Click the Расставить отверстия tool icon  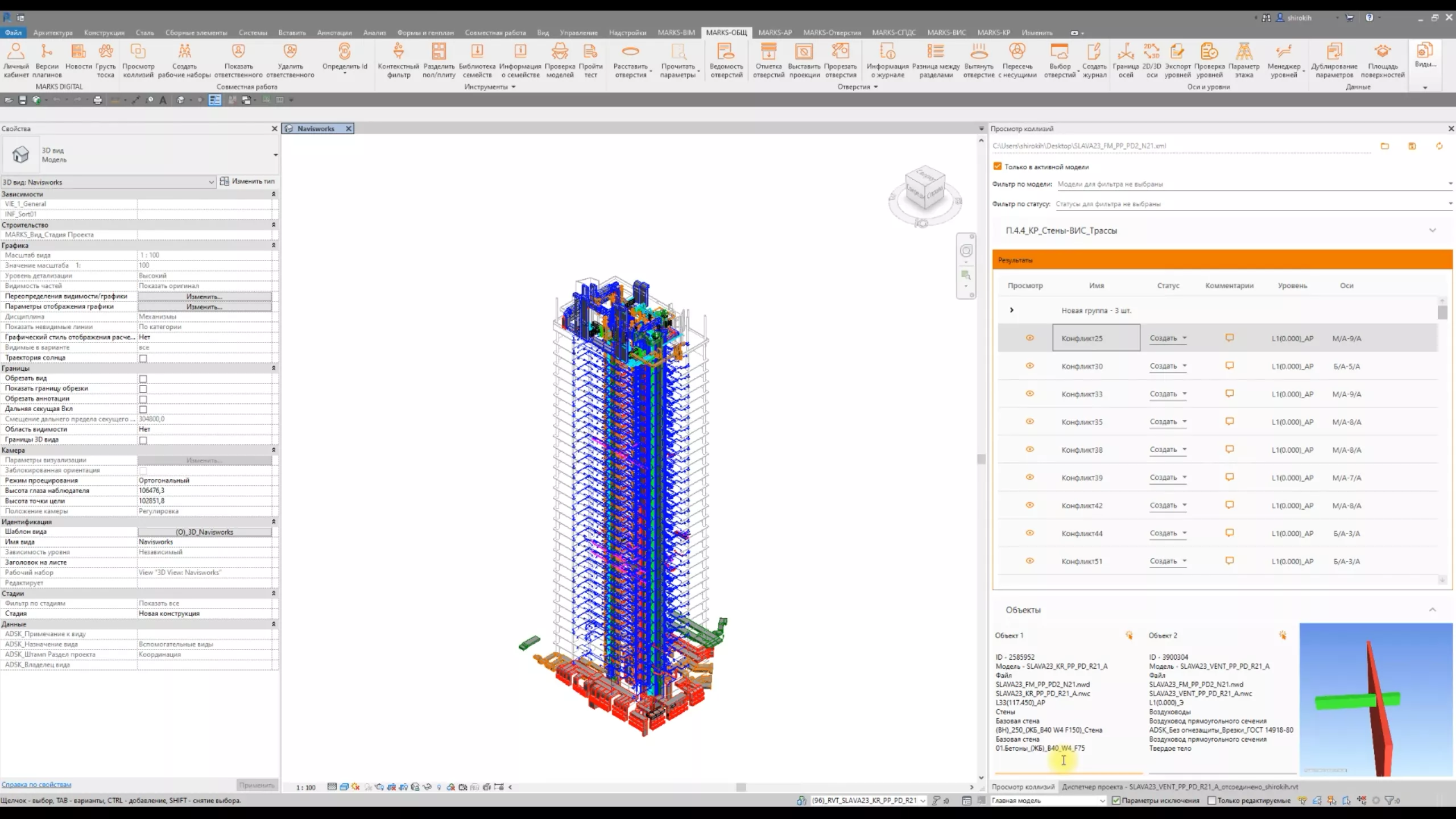pyautogui.click(x=630, y=52)
